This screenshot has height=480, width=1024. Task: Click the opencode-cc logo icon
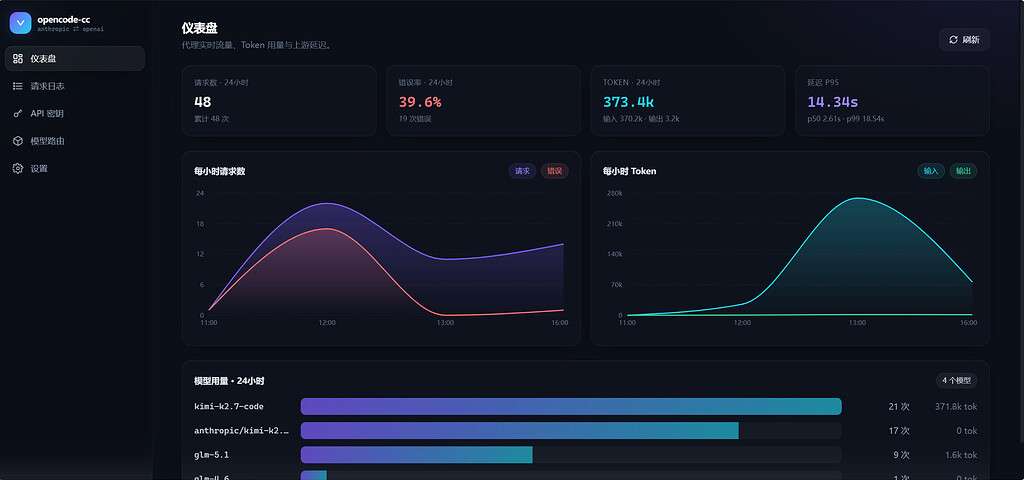click(x=20, y=23)
